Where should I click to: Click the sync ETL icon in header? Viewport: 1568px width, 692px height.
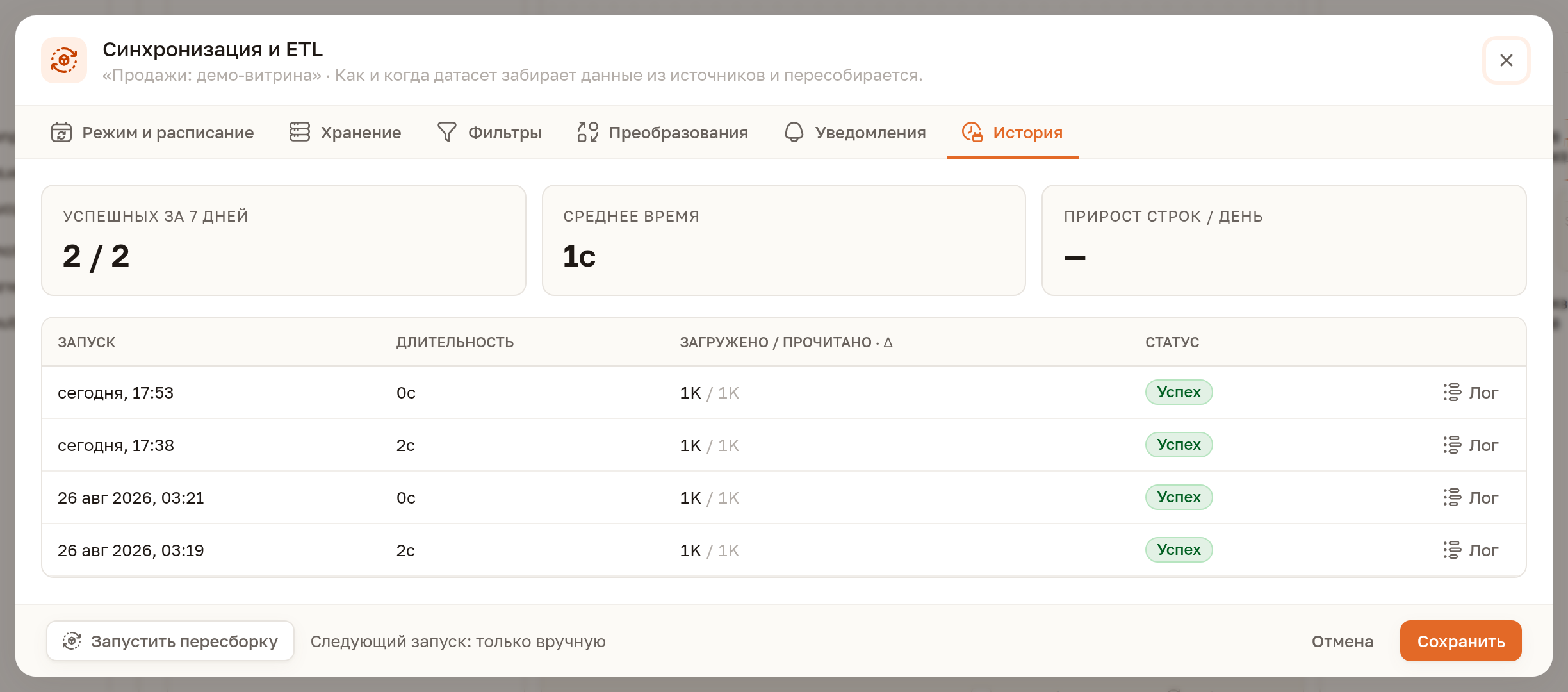tap(64, 60)
